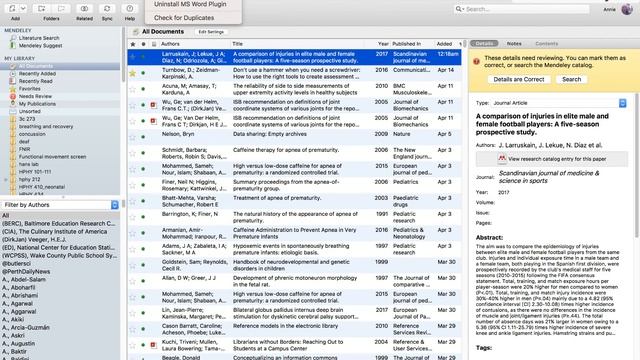Viewport: 640px width, 360px height.
Task: Click the Search catalog button in the review banner
Action: [x=571, y=80]
